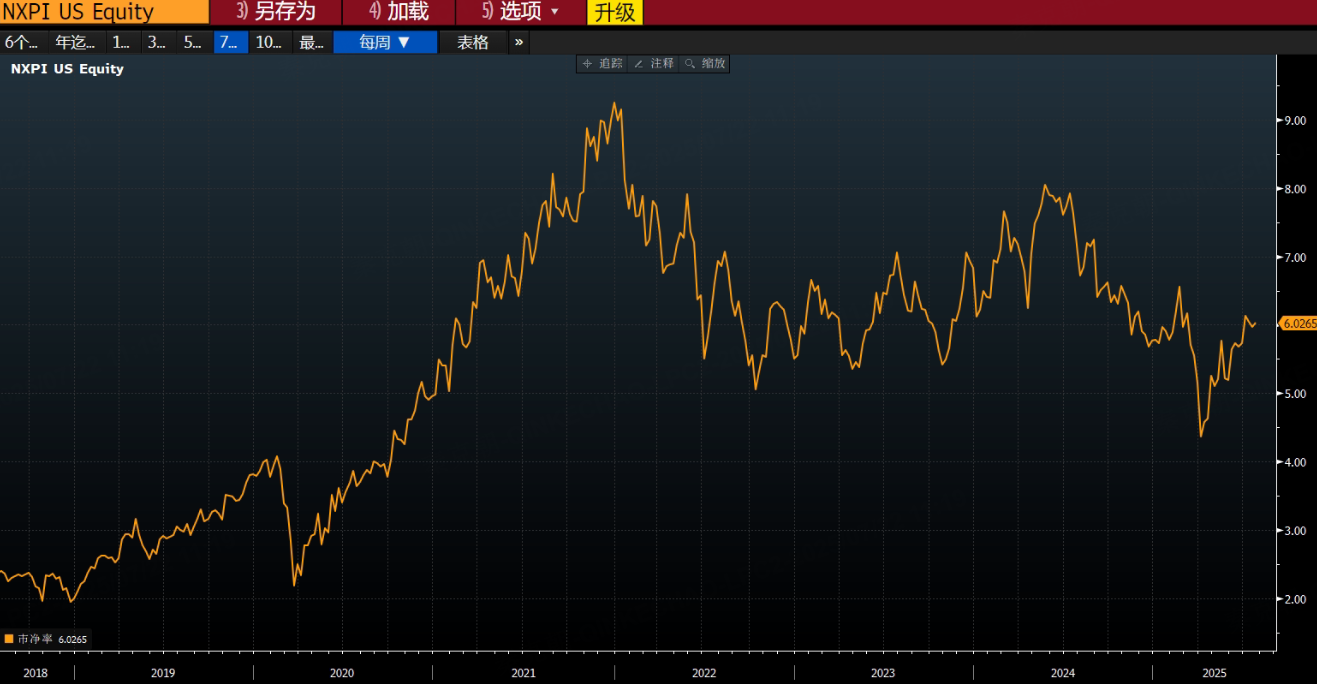
Task: Select the 最... max range tab
Action: pyautogui.click(x=312, y=42)
